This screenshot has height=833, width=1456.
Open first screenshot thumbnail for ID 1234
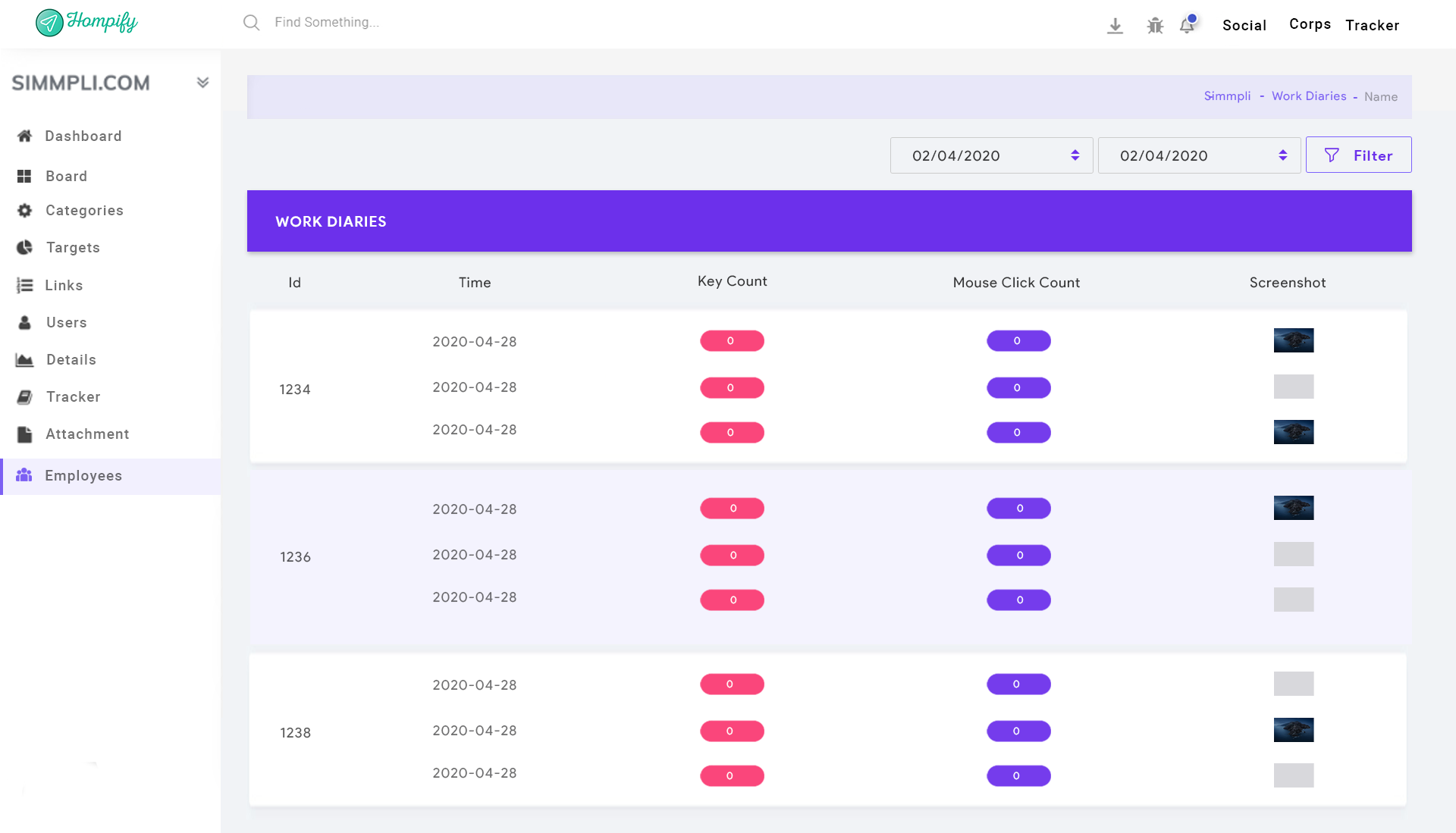[x=1293, y=340]
